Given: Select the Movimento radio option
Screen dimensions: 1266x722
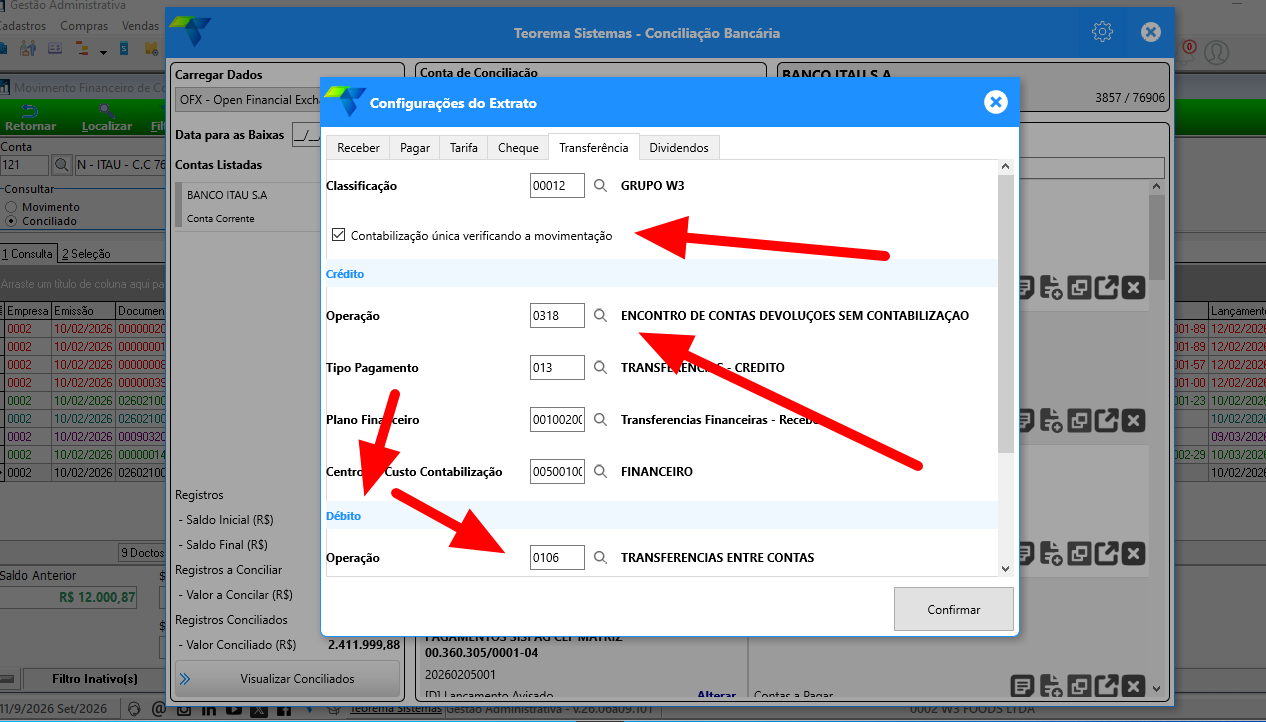Looking at the screenshot, I should (11, 207).
